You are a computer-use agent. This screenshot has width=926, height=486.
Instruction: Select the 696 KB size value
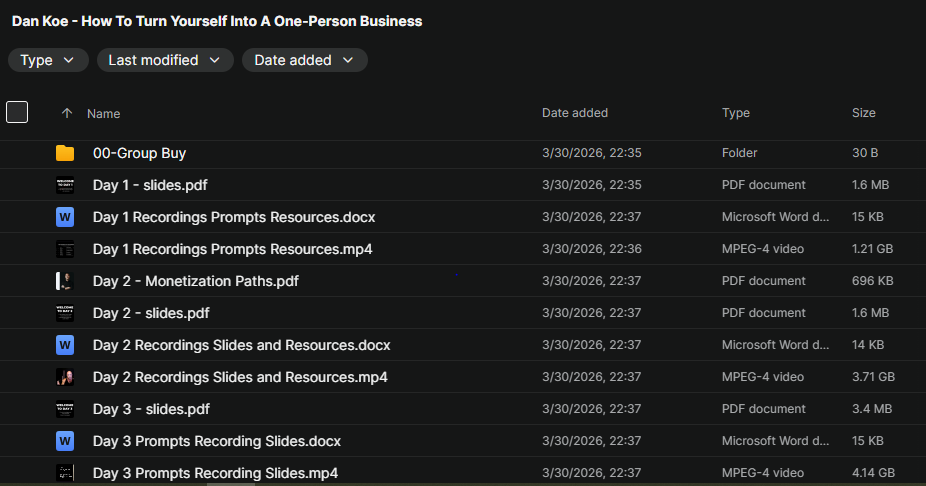(x=872, y=280)
